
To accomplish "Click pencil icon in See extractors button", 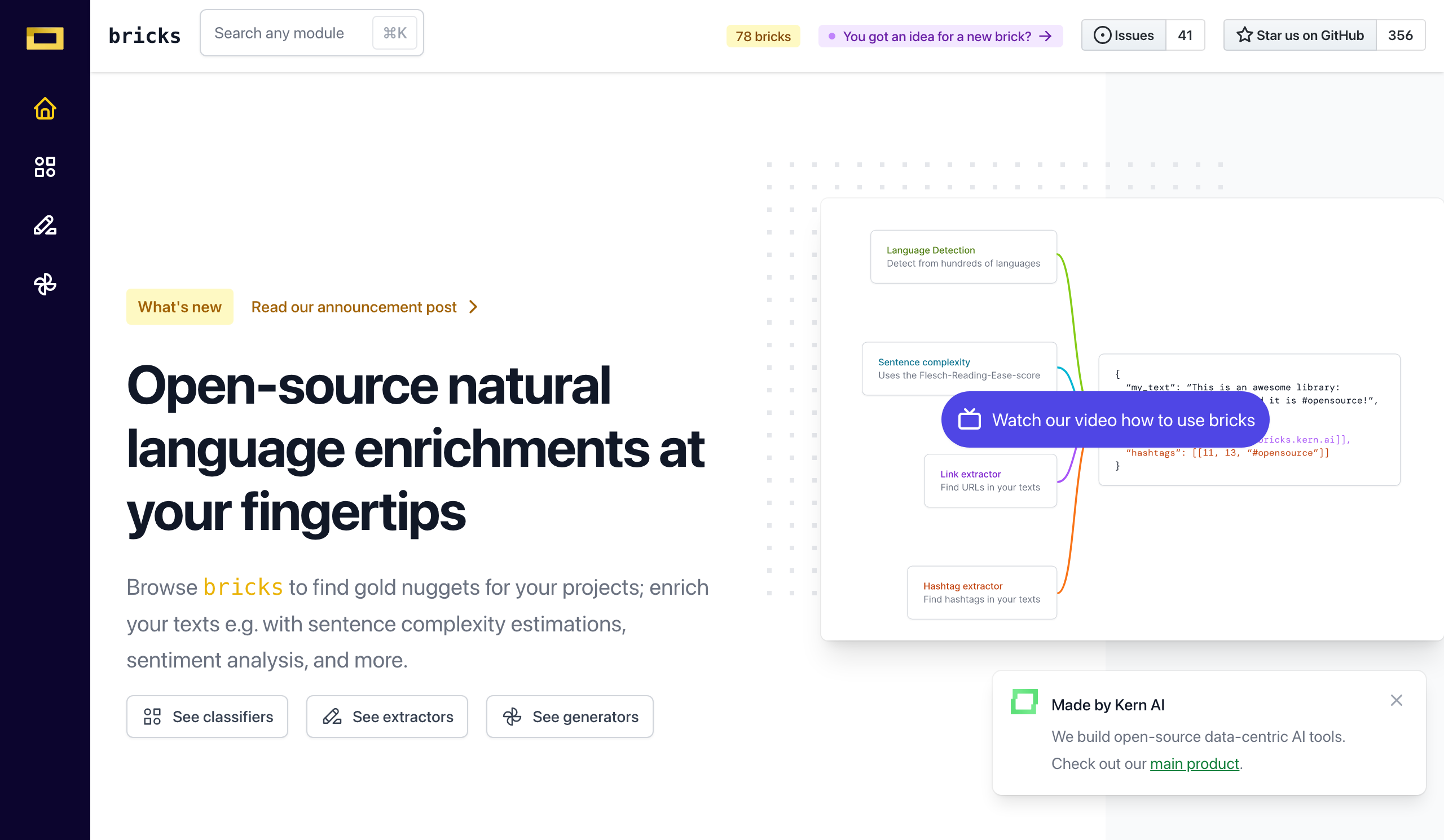I will 332,717.
